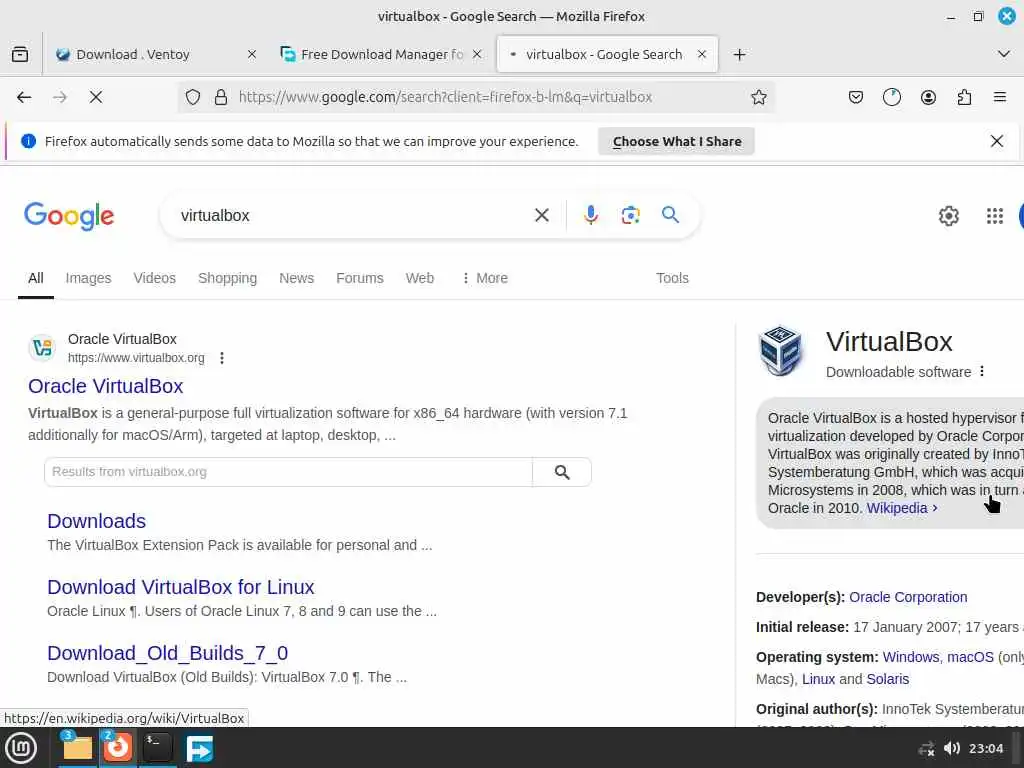Viewport: 1024px width, 768px height.
Task: Focus the Results from virtualbox.org field
Action: [x=288, y=472]
